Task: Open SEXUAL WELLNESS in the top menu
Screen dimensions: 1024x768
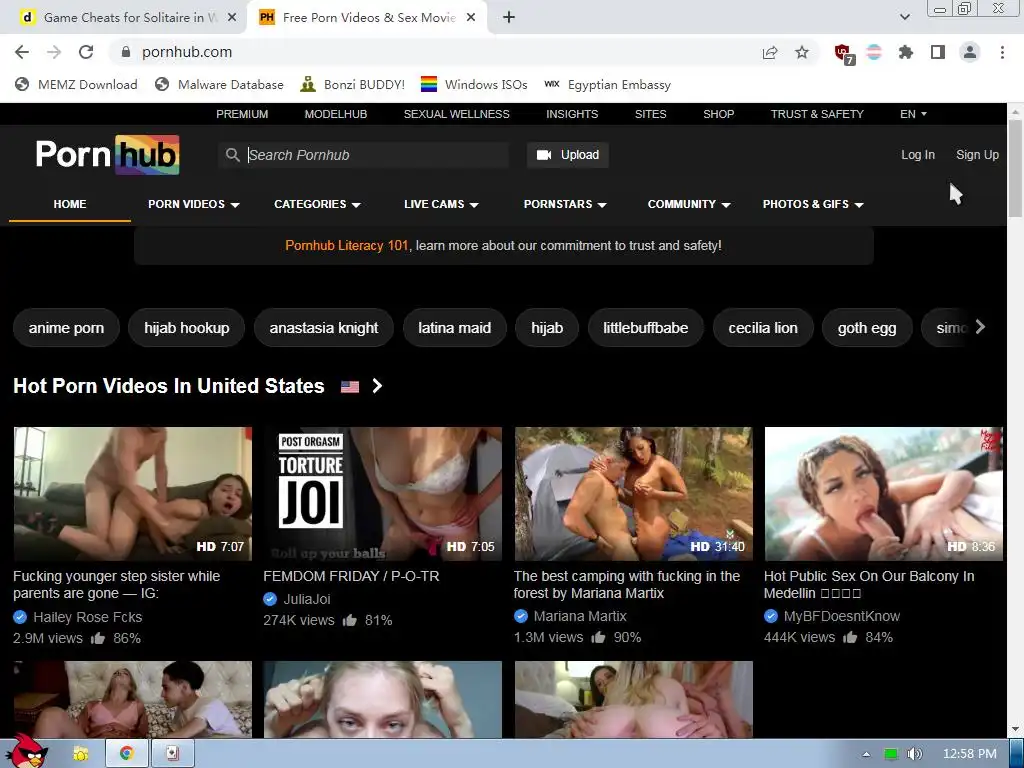Action: point(456,114)
